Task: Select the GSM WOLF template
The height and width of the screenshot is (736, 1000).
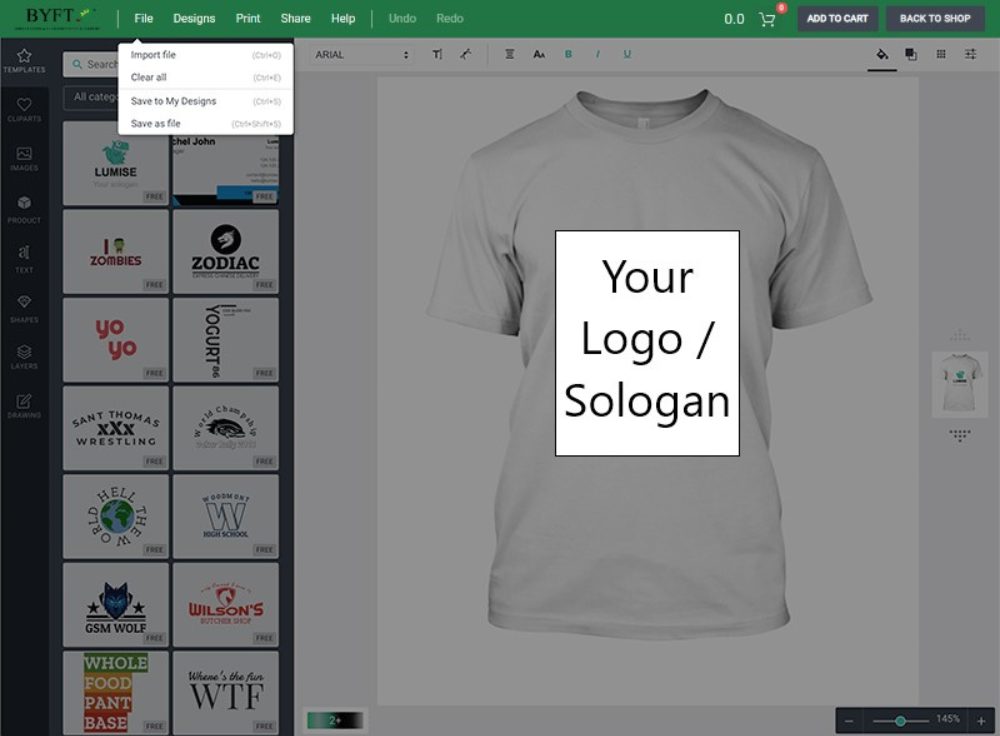Action: [x=116, y=605]
